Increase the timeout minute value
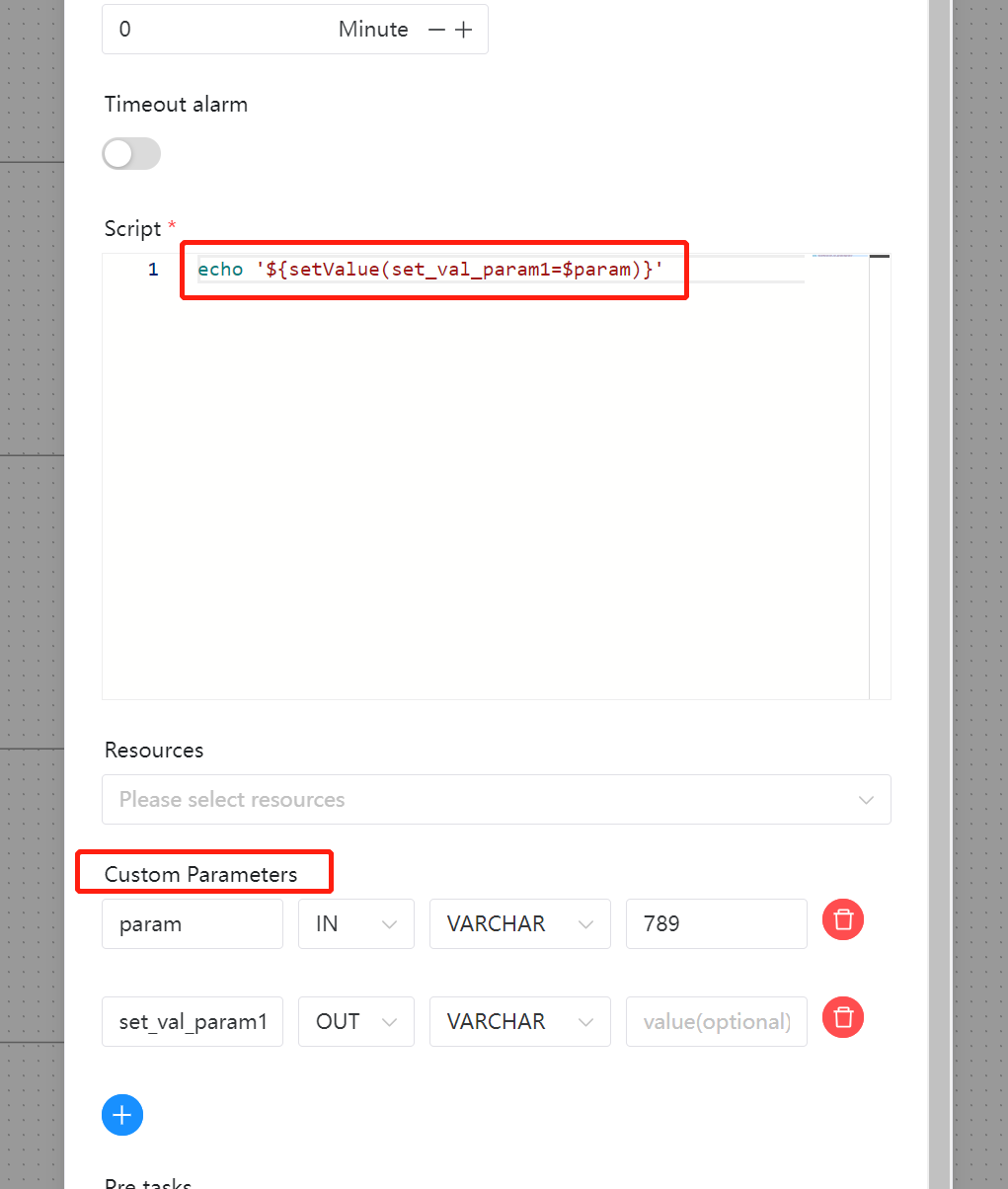The width and height of the screenshot is (1008, 1189). [463, 29]
